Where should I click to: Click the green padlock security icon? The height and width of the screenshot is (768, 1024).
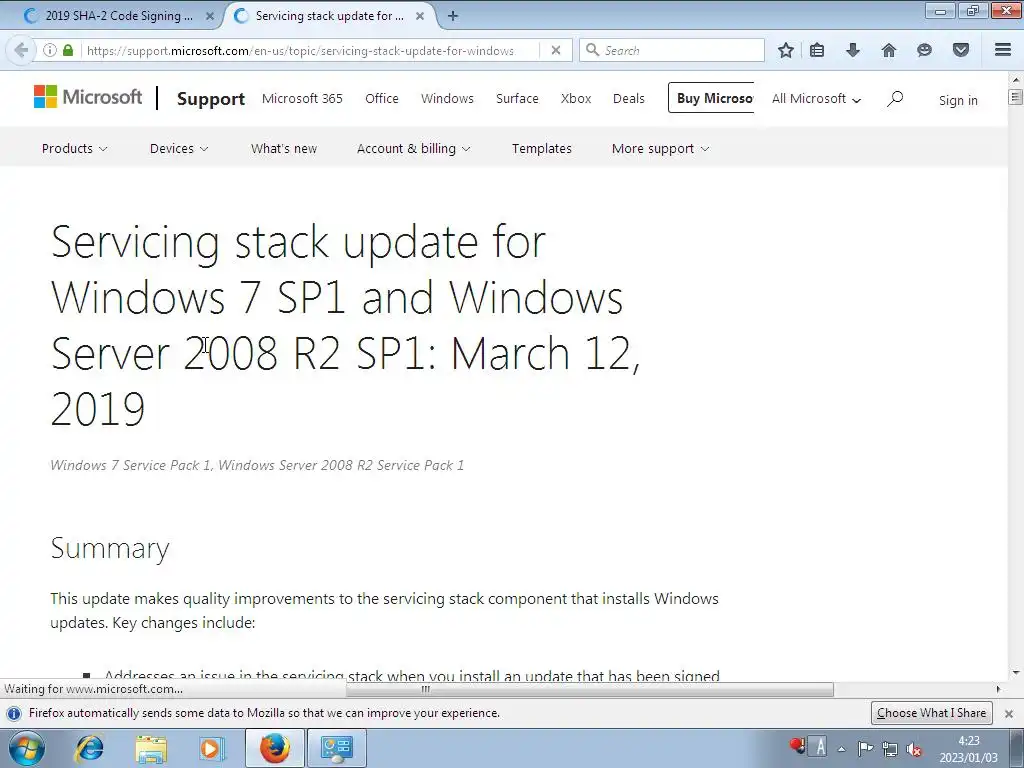[x=68, y=50]
